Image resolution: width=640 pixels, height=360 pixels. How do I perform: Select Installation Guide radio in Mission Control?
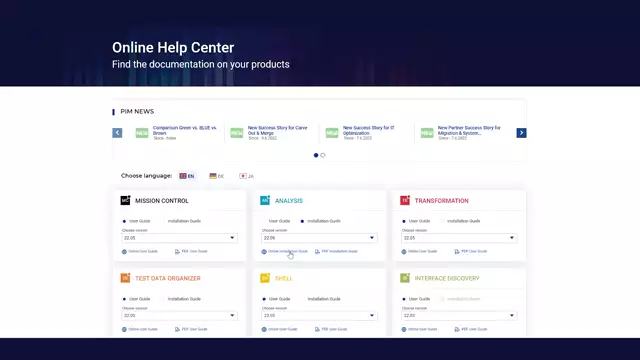click(163, 221)
